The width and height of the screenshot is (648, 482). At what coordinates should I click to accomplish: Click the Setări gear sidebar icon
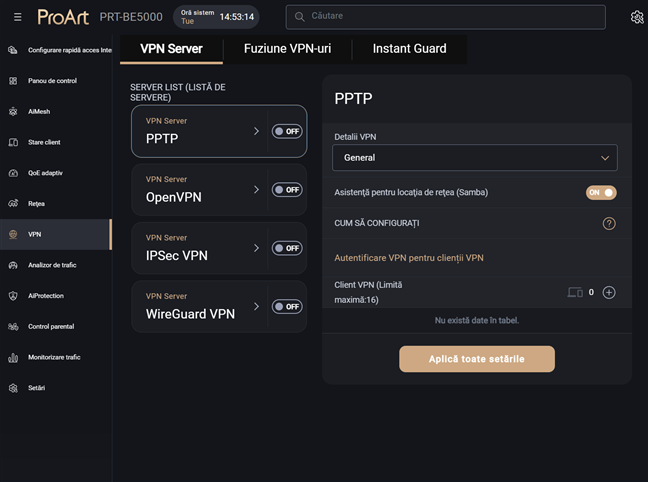[13, 388]
